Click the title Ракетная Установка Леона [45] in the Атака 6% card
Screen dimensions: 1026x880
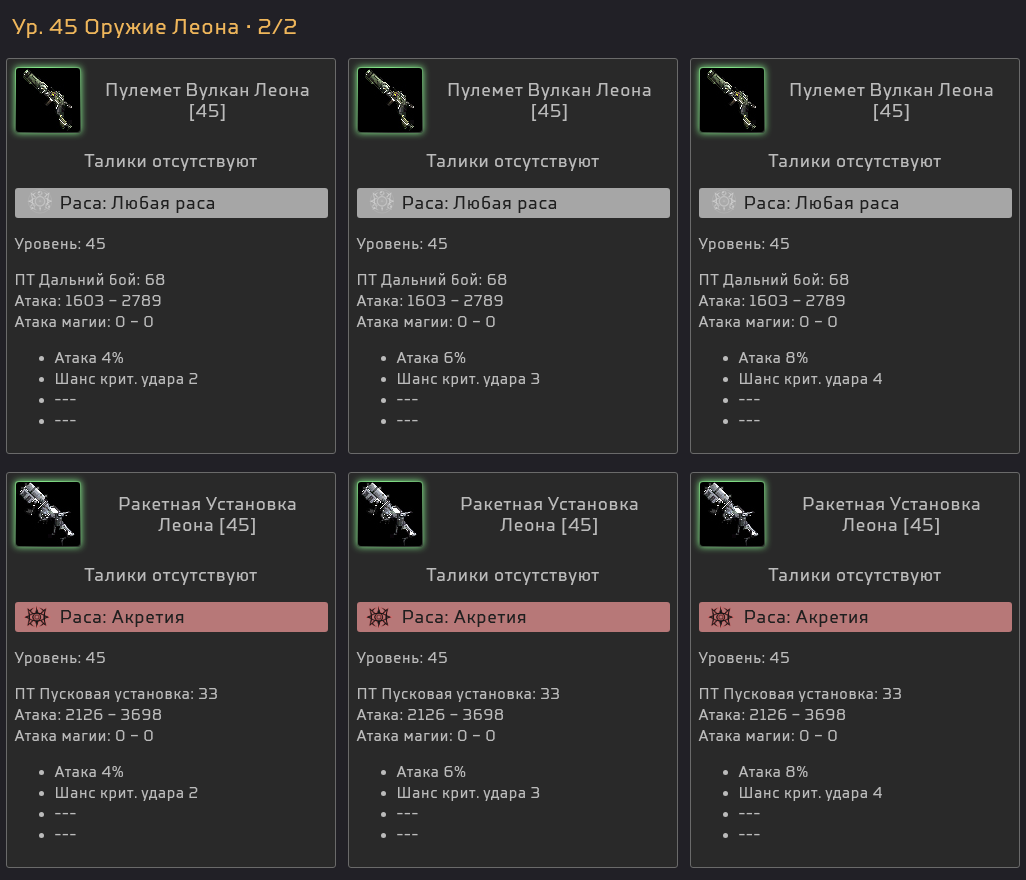point(549,514)
